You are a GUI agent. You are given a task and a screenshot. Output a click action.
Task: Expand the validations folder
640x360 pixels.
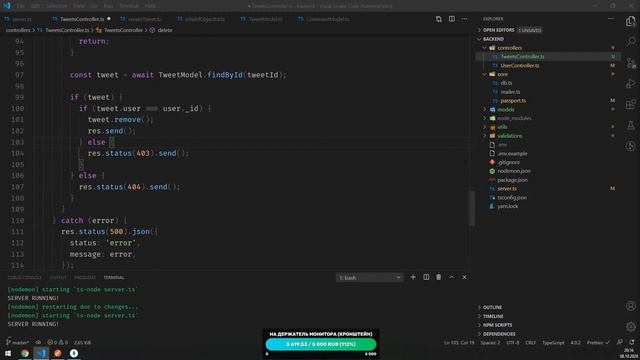pyautogui.click(x=509, y=136)
